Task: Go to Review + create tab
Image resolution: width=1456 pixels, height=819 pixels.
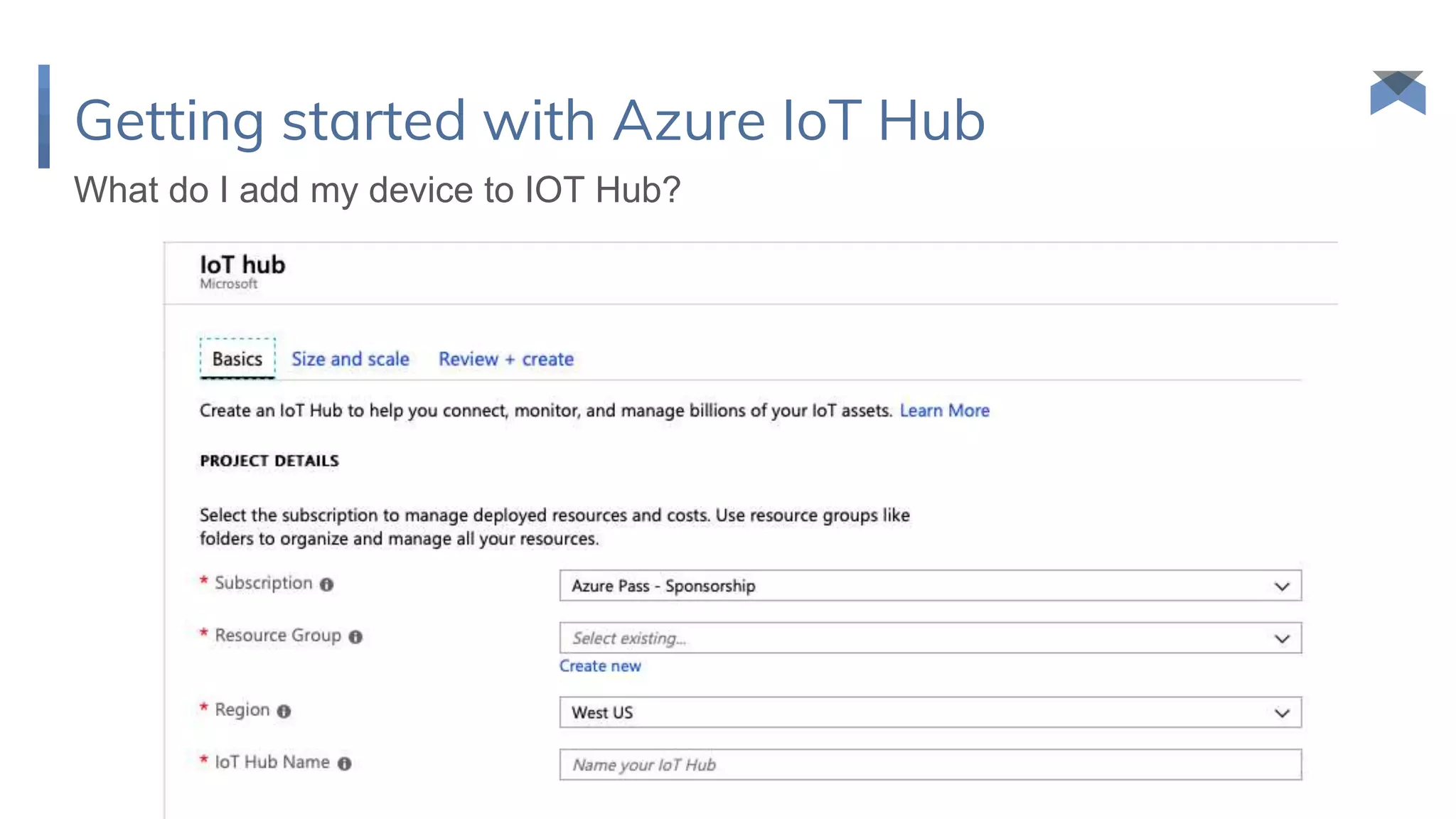Action: tap(506, 359)
